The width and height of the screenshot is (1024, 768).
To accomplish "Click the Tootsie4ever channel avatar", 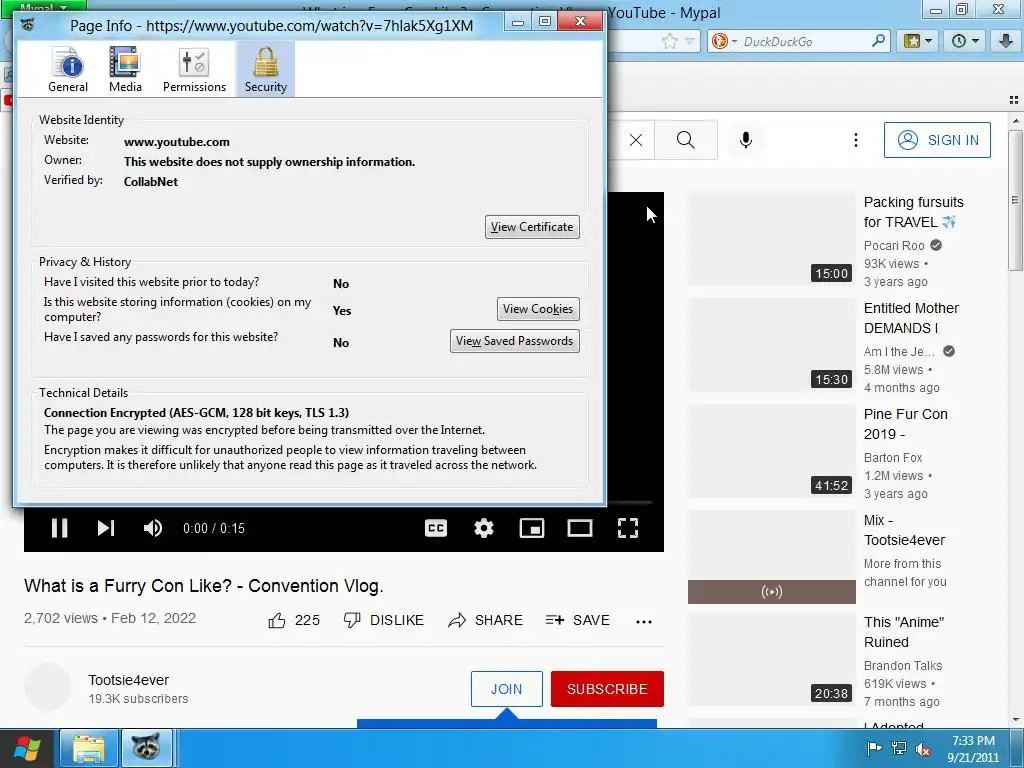I will click(x=48, y=687).
